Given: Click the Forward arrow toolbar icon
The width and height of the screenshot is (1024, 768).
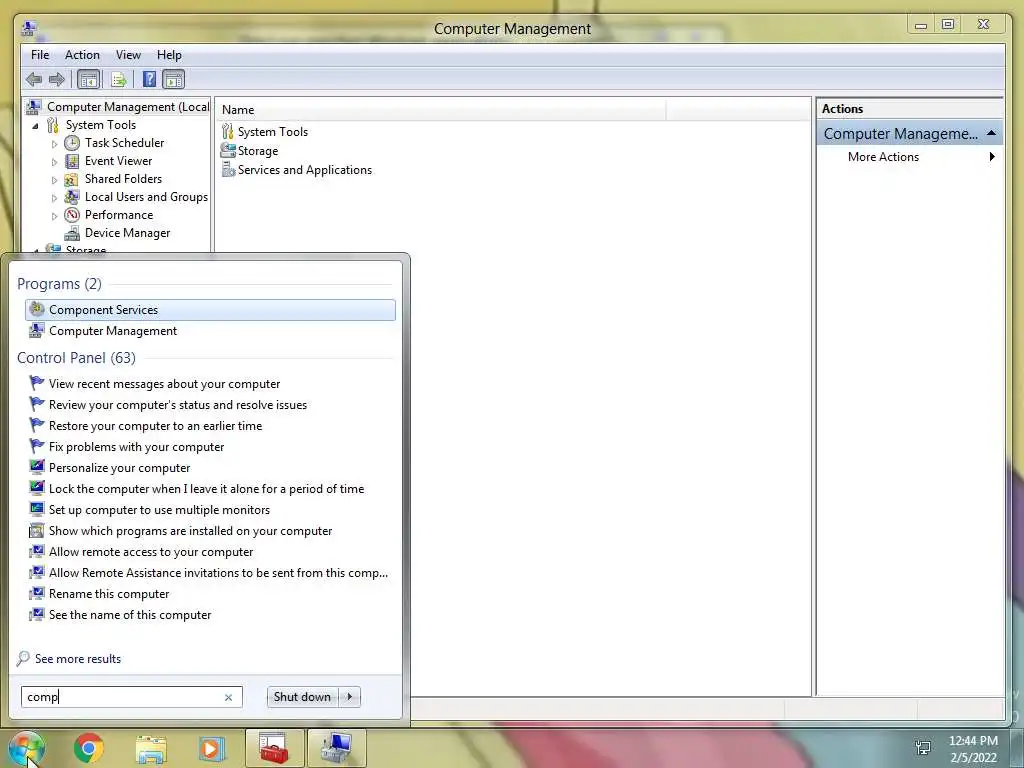Looking at the screenshot, I should pos(57,80).
